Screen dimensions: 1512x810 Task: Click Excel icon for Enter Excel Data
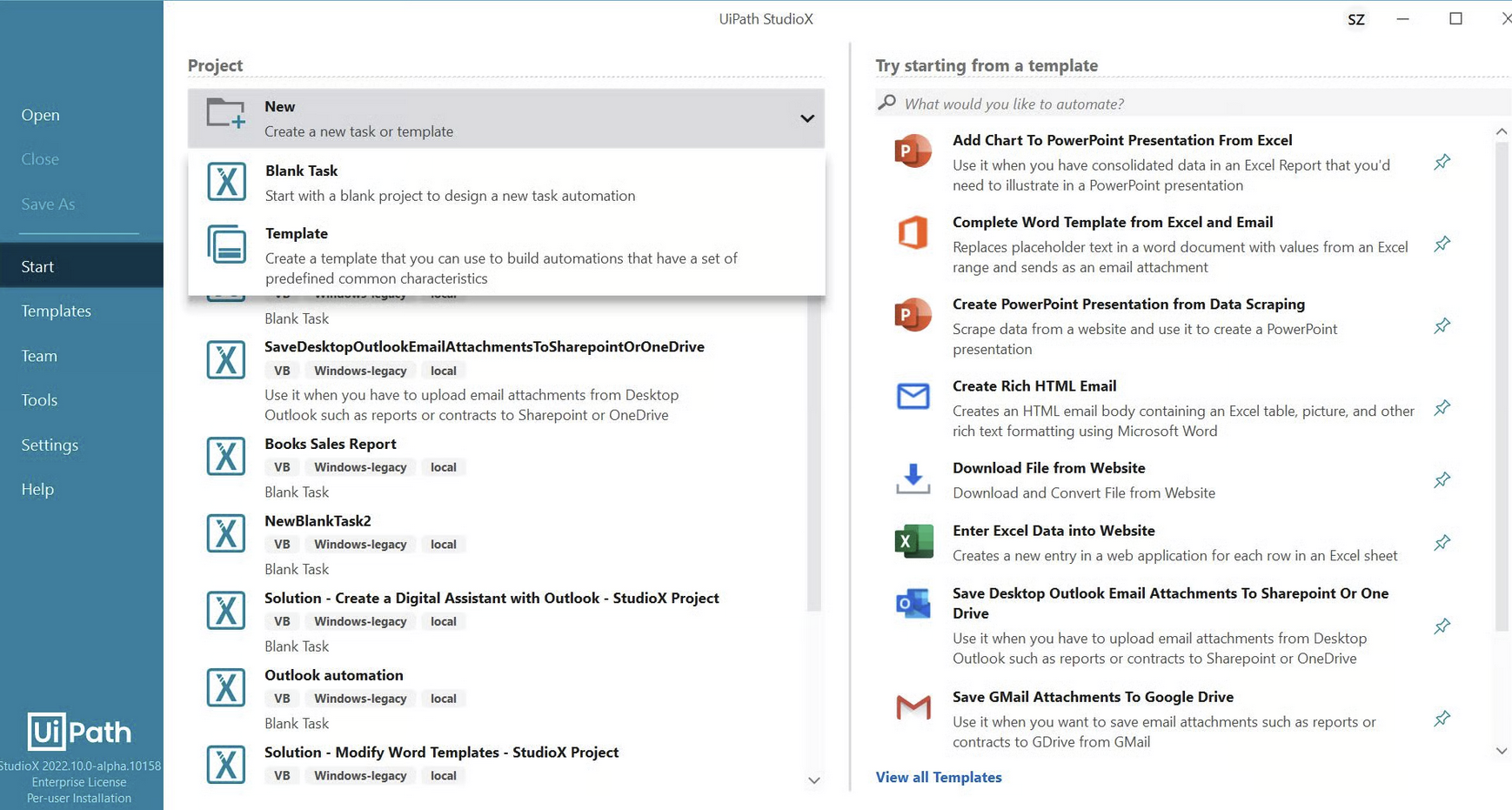[x=913, y=541]
